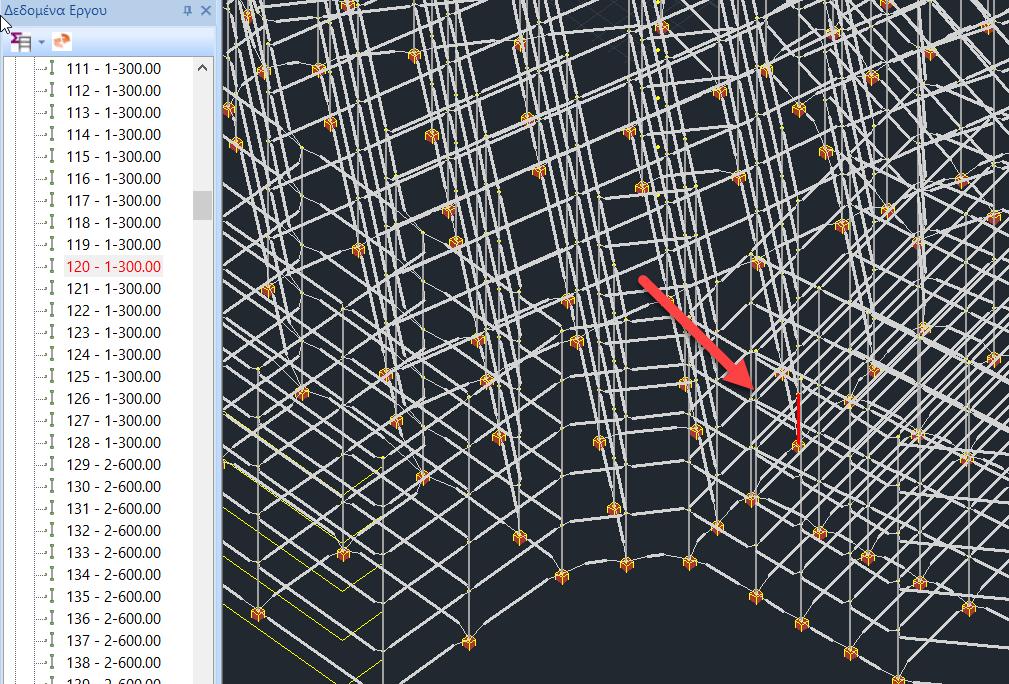Select tree item 128 - 1-300.00
The image size is (1009, 684).
click(x=113, y=443)
